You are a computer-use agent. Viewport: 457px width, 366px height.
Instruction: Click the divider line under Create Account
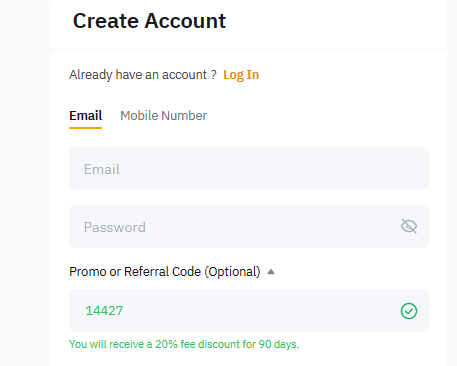coord(249,50)
